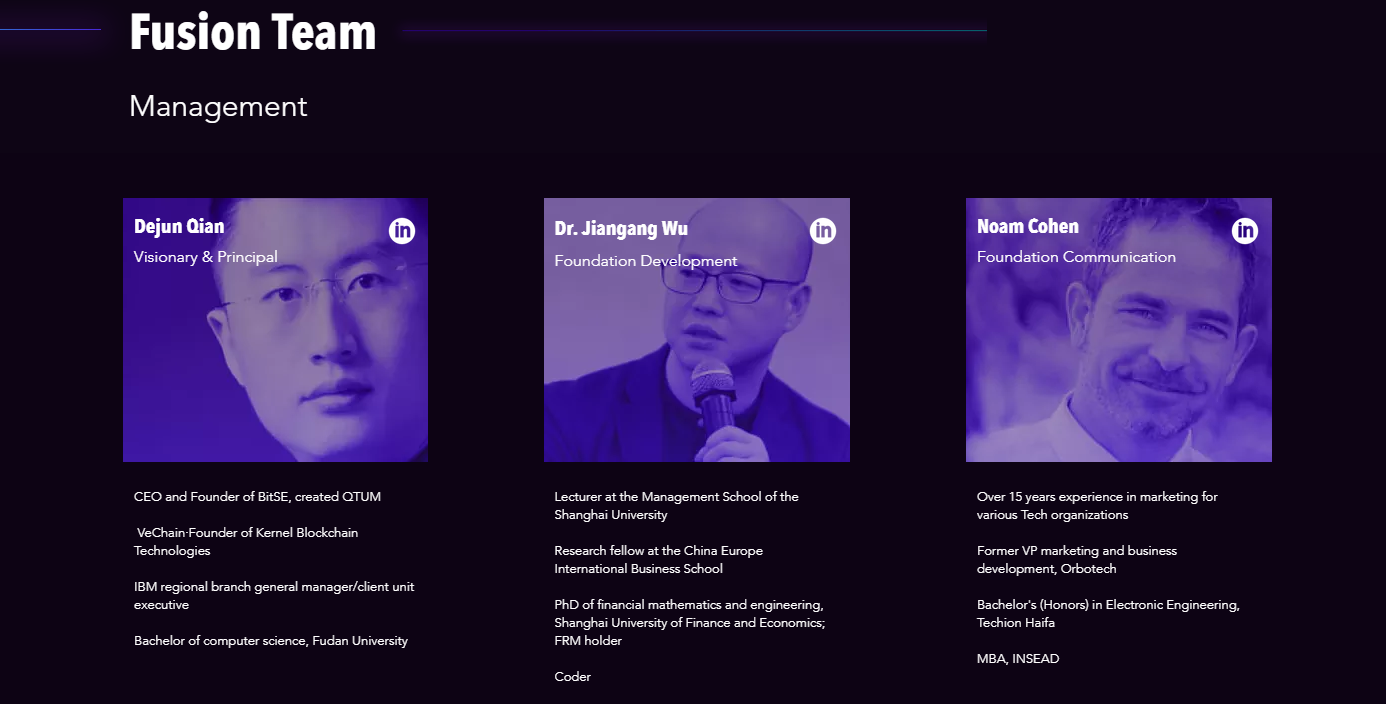Click the Foundation Development role text
This screenshot has width=1386, height=704.
click(646, 261)
